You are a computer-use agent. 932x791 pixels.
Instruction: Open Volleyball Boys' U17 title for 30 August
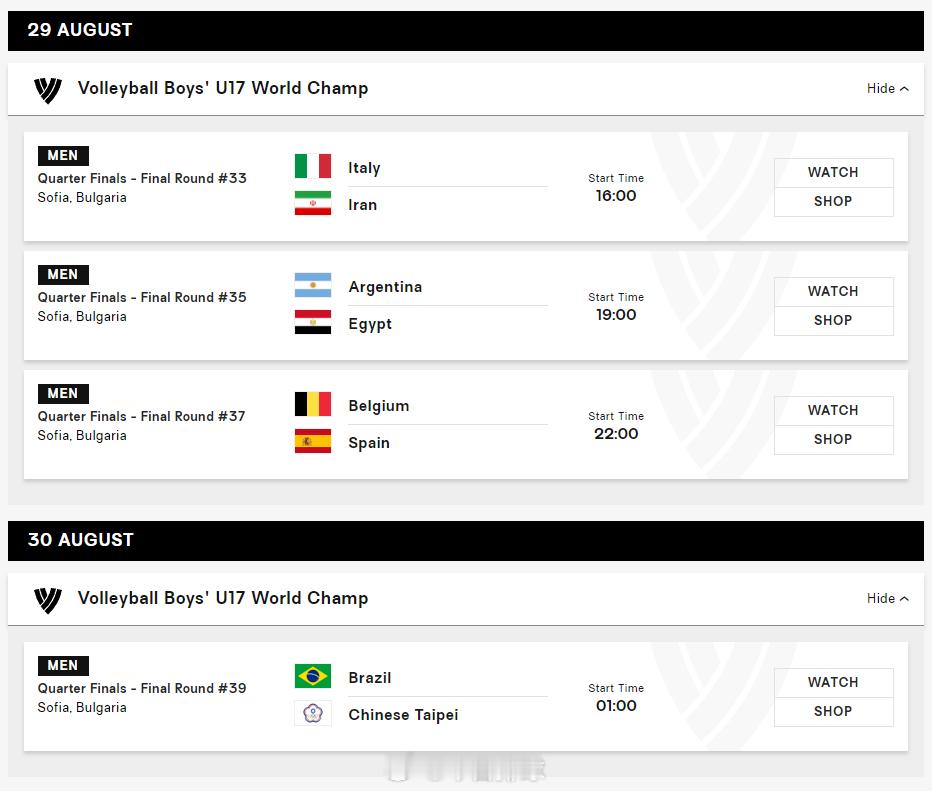click(x=223, y=598)
